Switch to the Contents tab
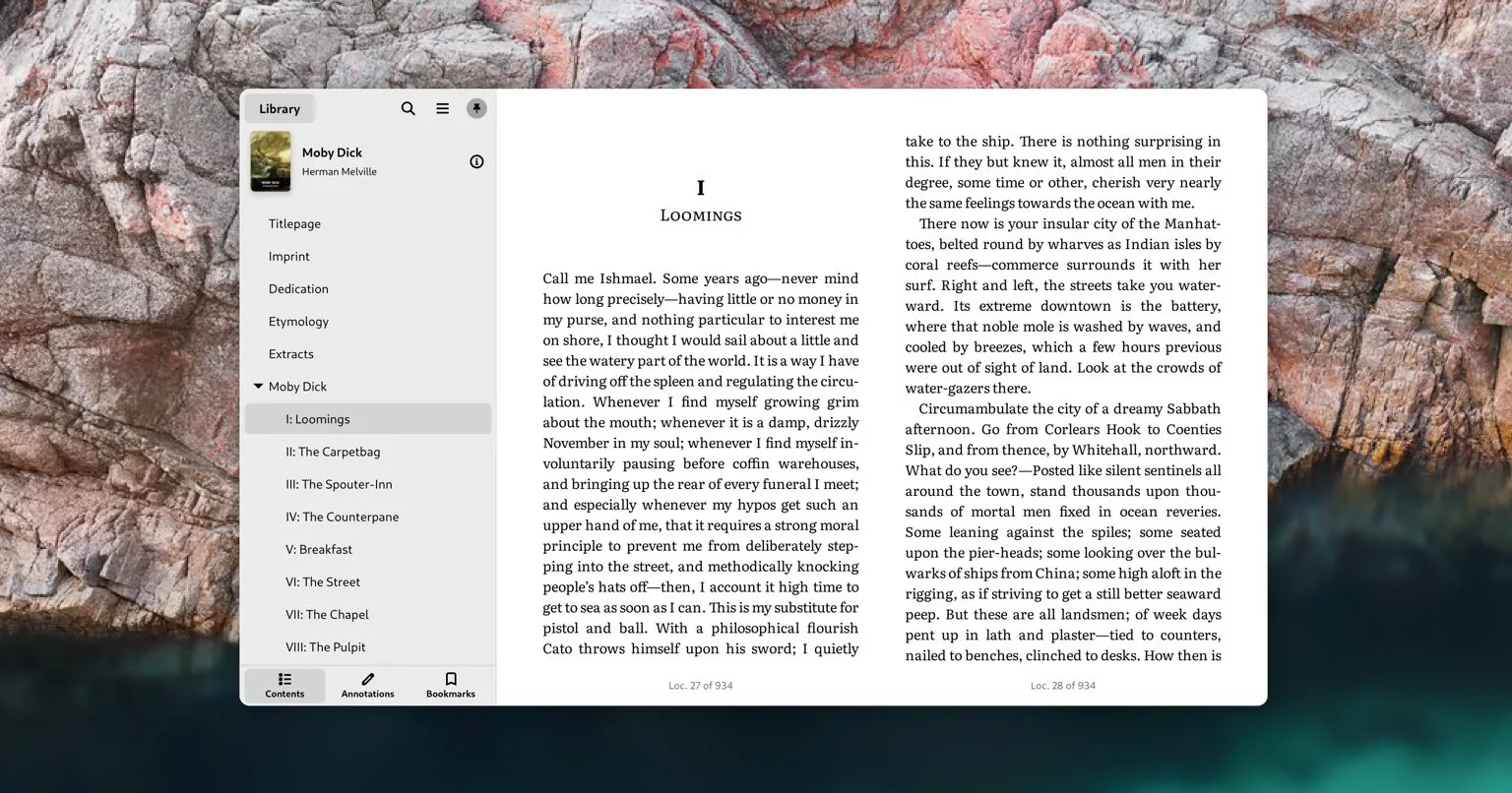 (x=284, y=685)
